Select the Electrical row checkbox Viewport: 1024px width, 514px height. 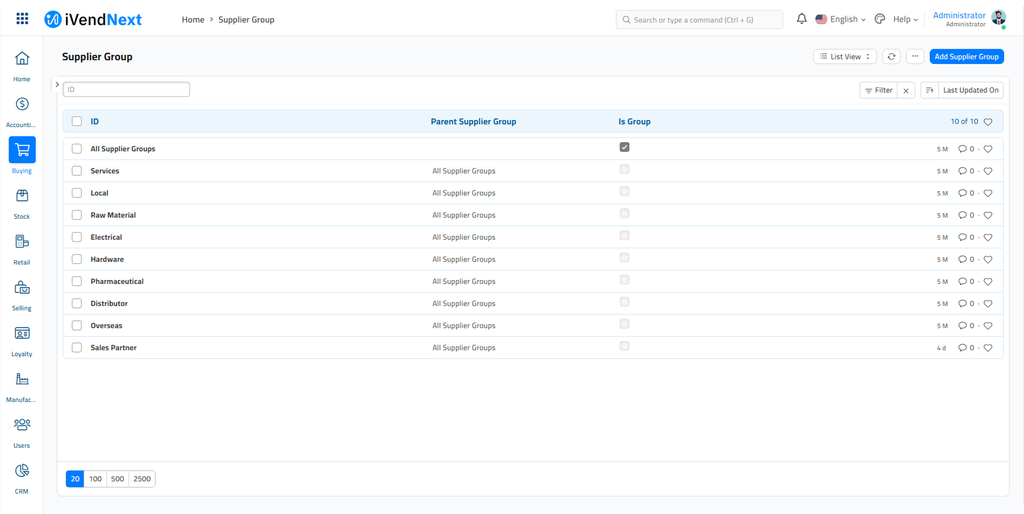point(77,237)
